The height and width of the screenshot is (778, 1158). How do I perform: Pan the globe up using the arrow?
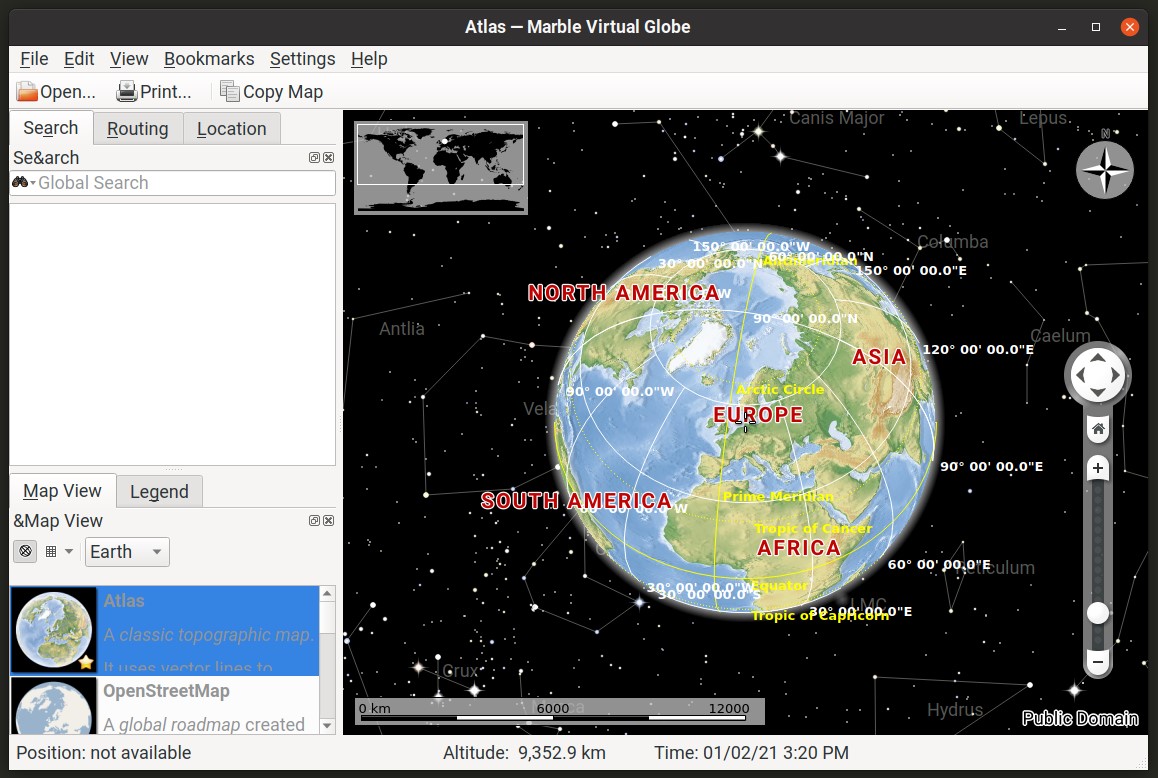click(1097, 357)
